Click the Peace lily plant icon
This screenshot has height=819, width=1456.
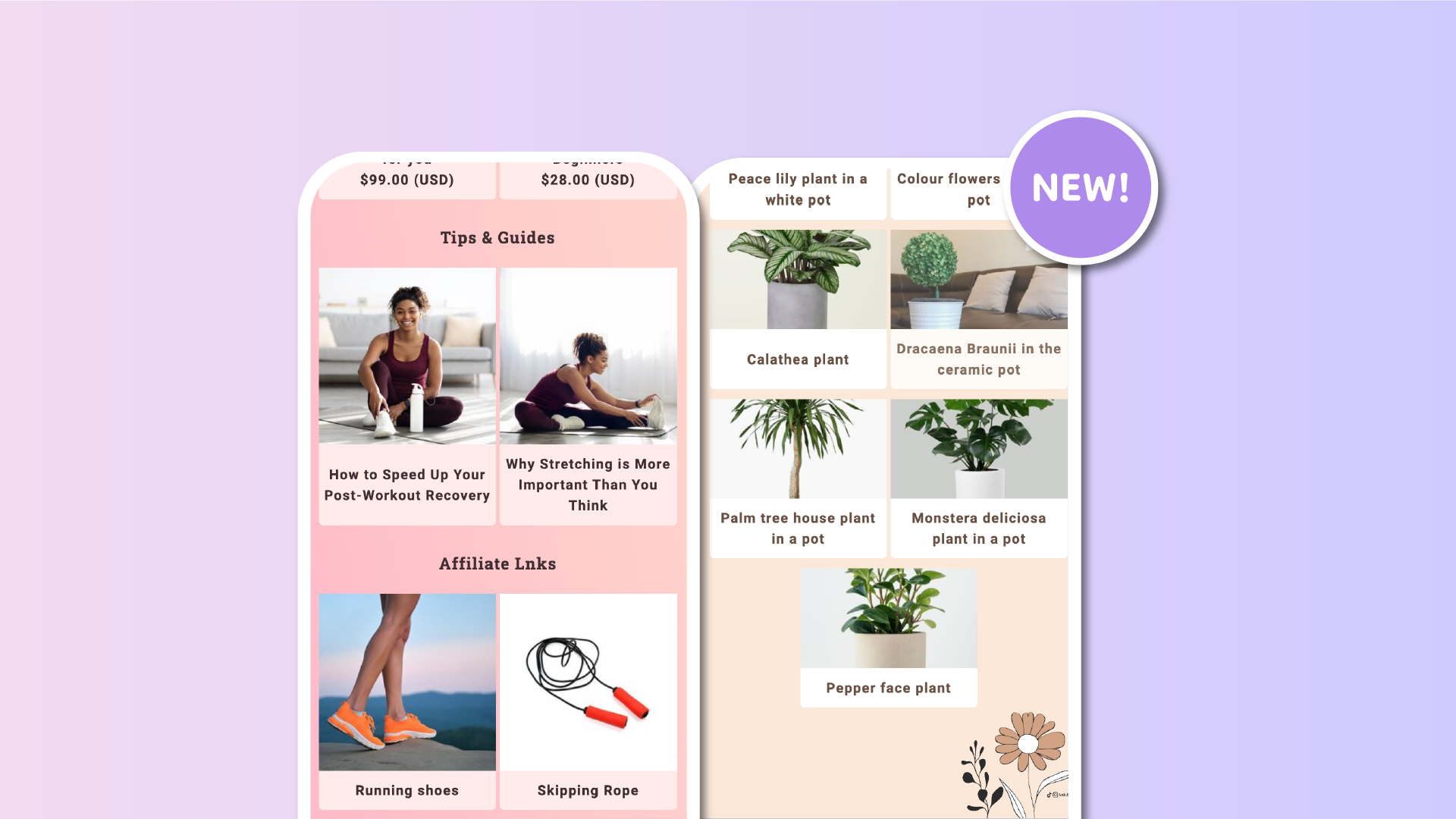(x=797, y=189)
